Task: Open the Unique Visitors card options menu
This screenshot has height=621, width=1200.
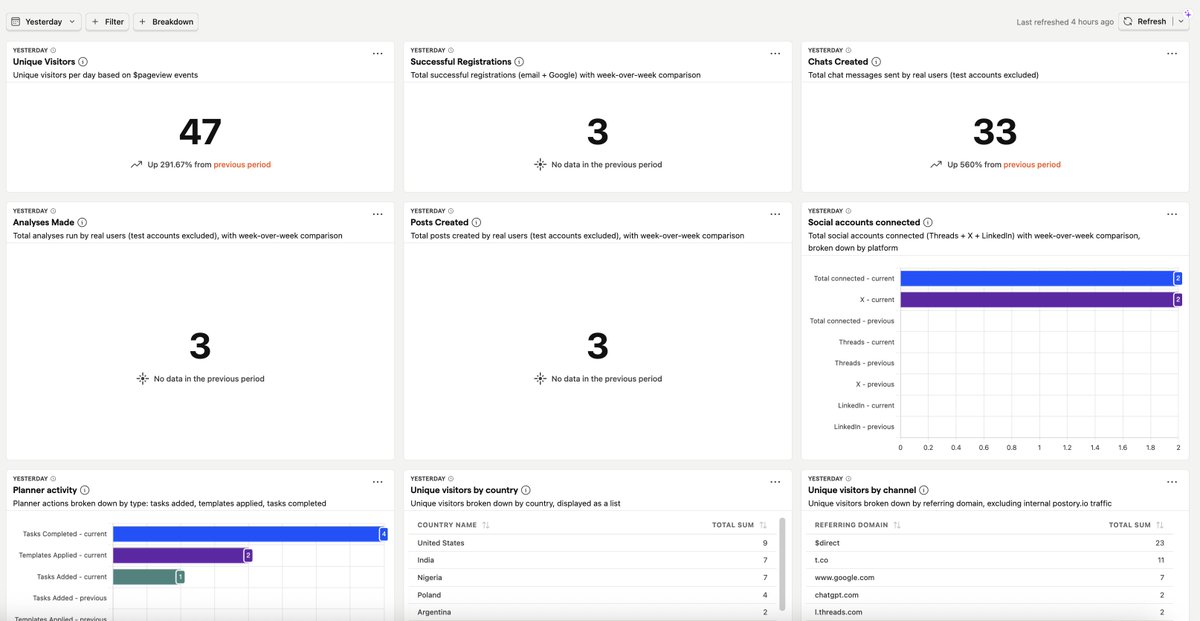Action: pyautogui.click(x=378, y=53)
